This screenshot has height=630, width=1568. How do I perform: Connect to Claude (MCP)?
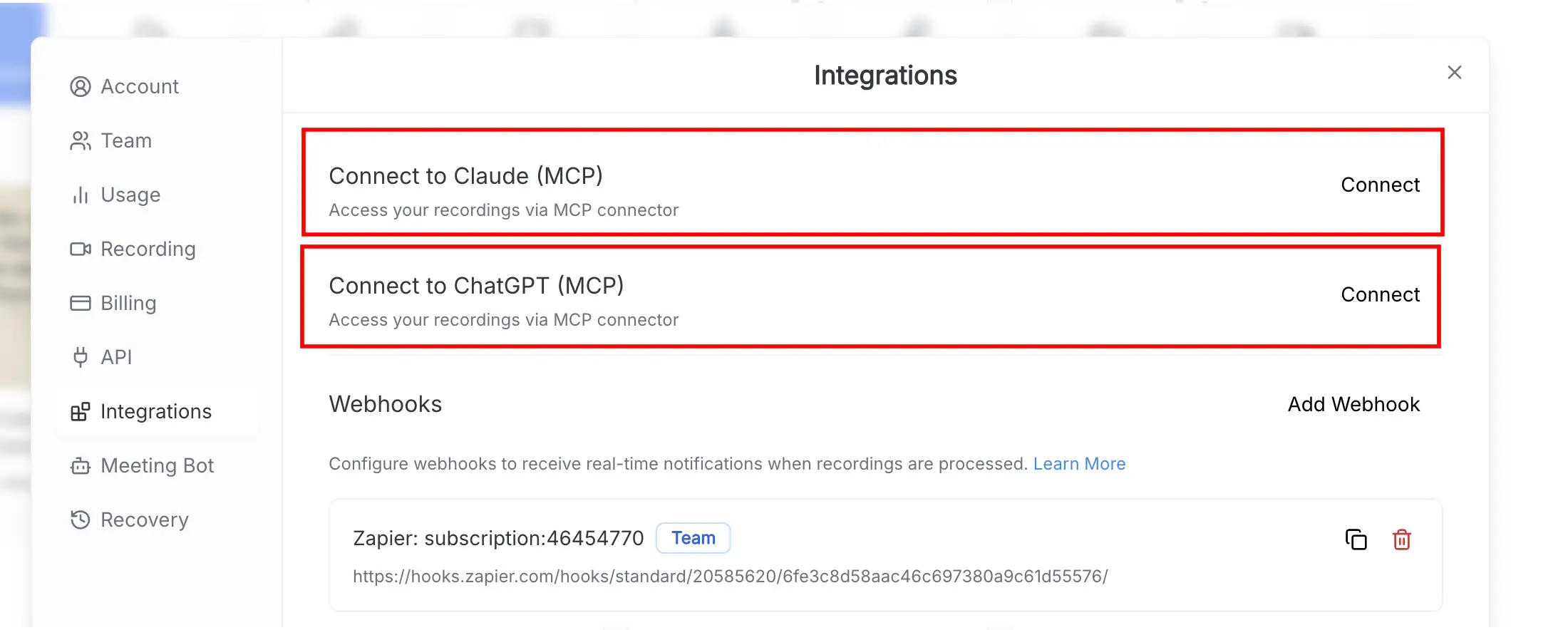click(x=1381, y=185)
